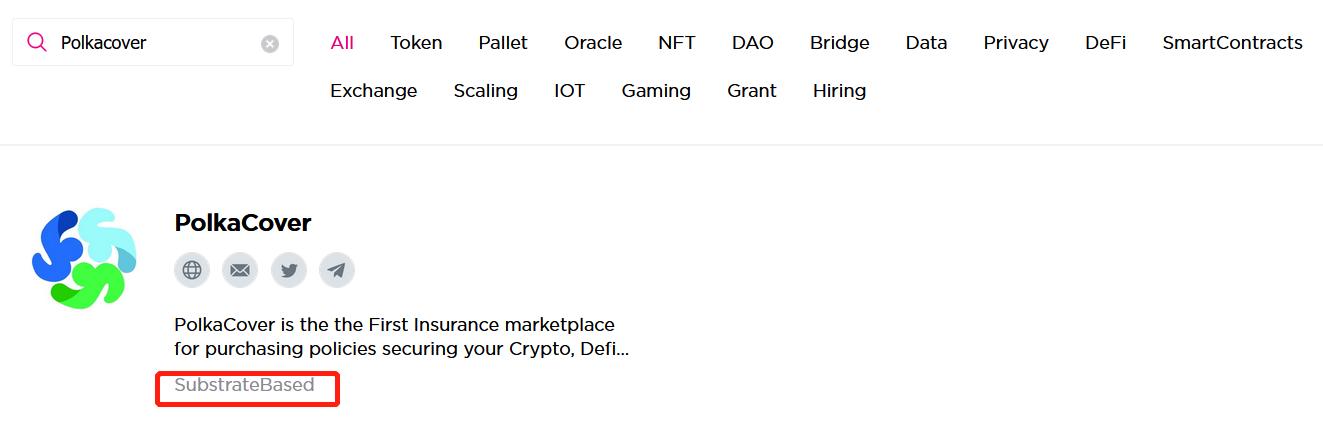1323x422 pixels.
Task: Select the Token category filter
Action: (416, 43)
